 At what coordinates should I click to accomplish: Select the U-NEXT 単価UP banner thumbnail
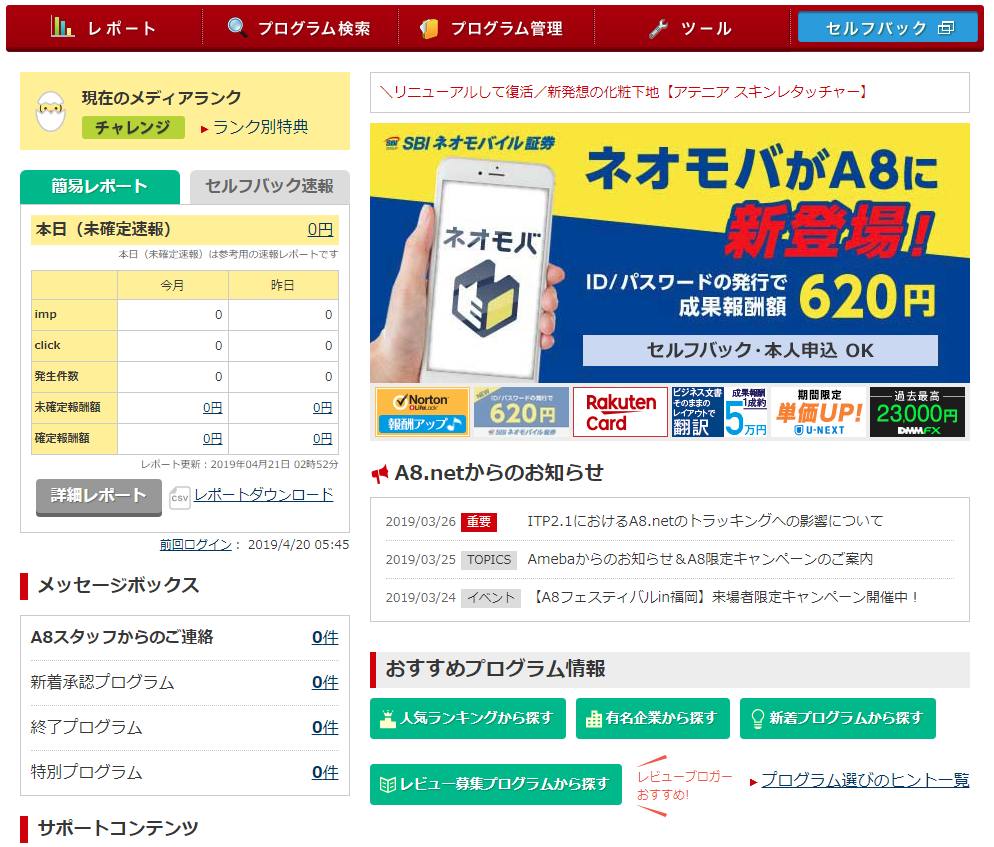[x=818, y=412]
